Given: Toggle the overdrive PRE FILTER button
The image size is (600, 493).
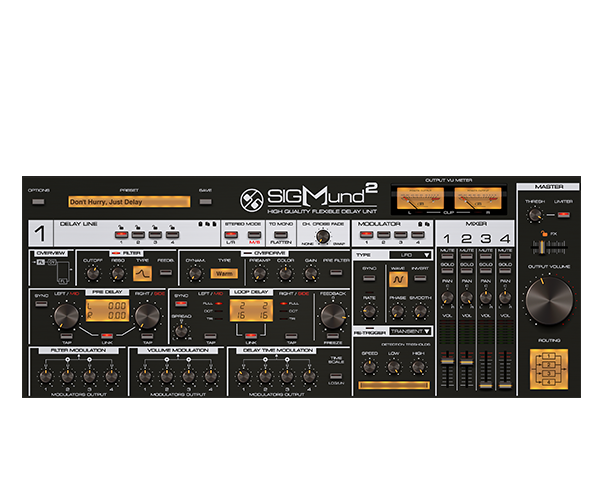Looking at the screenshot, I should tap(336, 273).
